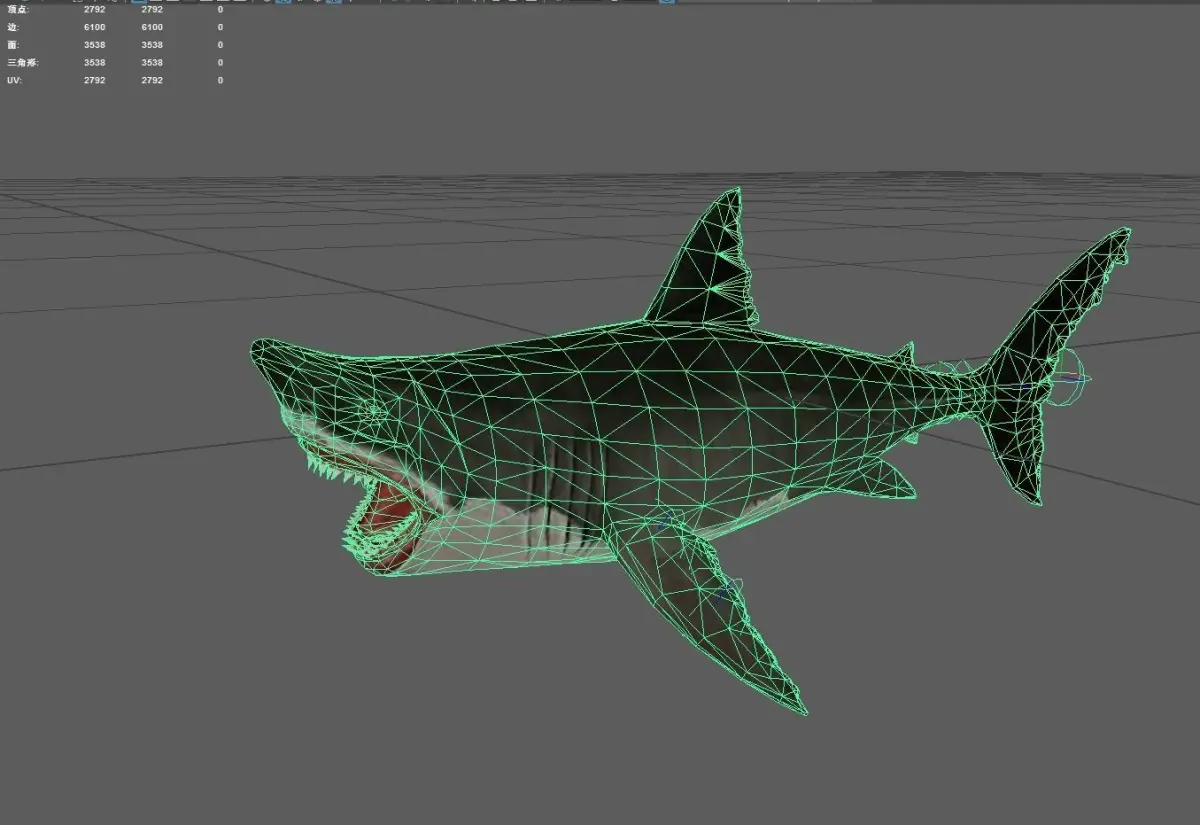Select the 0 value in the 三角形 row
This screenshot has height=825, width=1200.
tap(220, 62)
